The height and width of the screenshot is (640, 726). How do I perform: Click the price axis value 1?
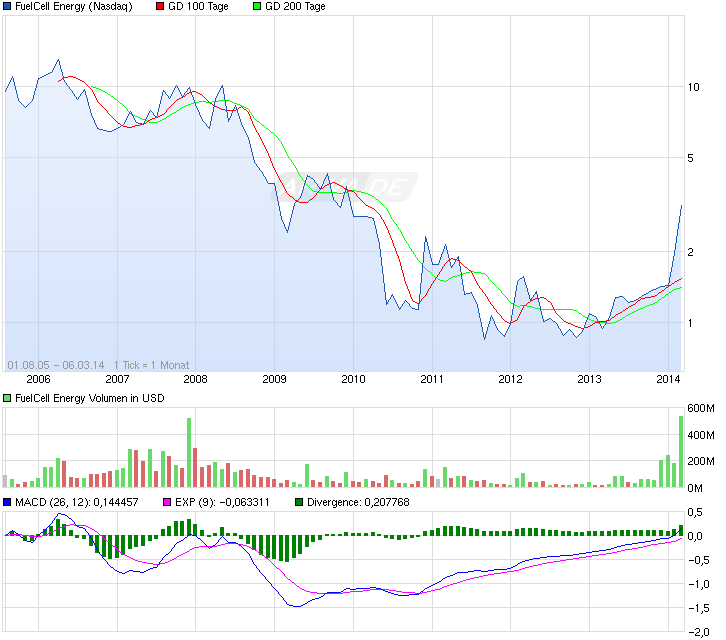click(690, 323)
